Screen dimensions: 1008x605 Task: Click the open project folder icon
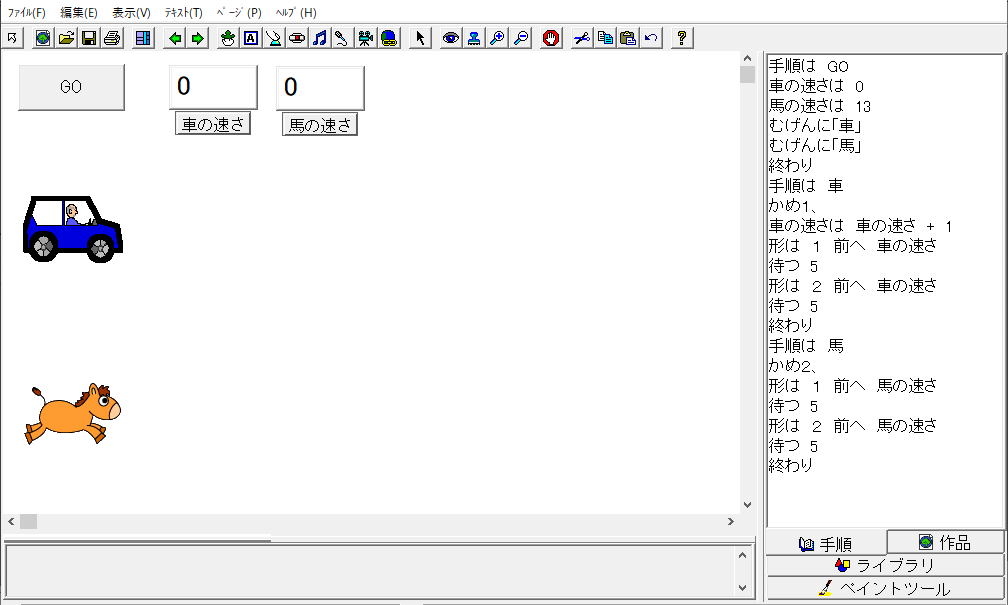[x=66, y=38]
